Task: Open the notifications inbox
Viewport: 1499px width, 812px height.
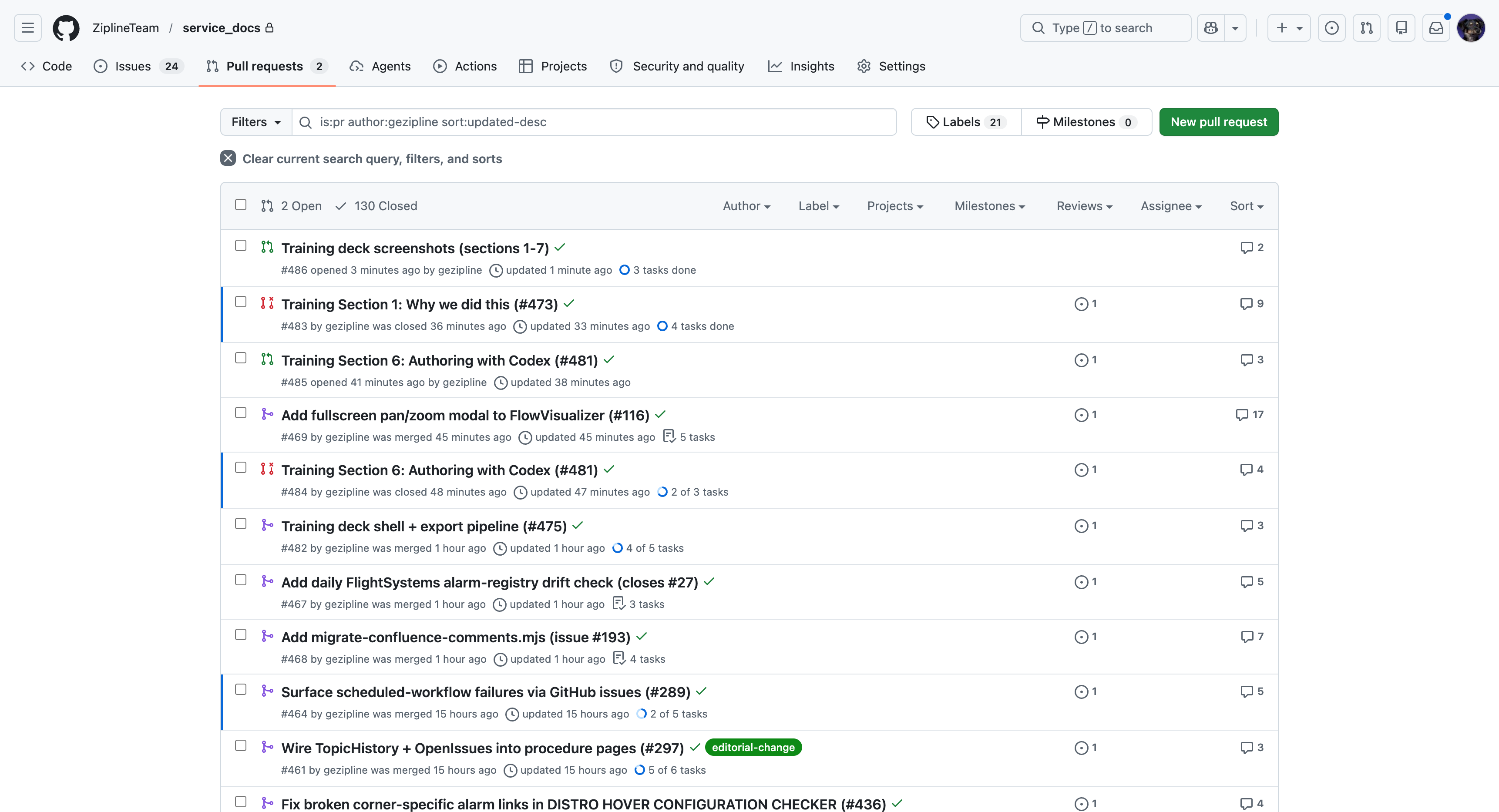Action: click(1436, 27)
